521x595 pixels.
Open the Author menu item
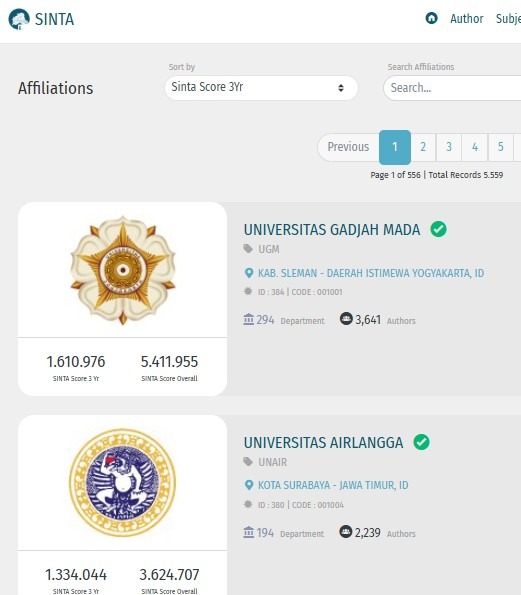pos(466,19)
